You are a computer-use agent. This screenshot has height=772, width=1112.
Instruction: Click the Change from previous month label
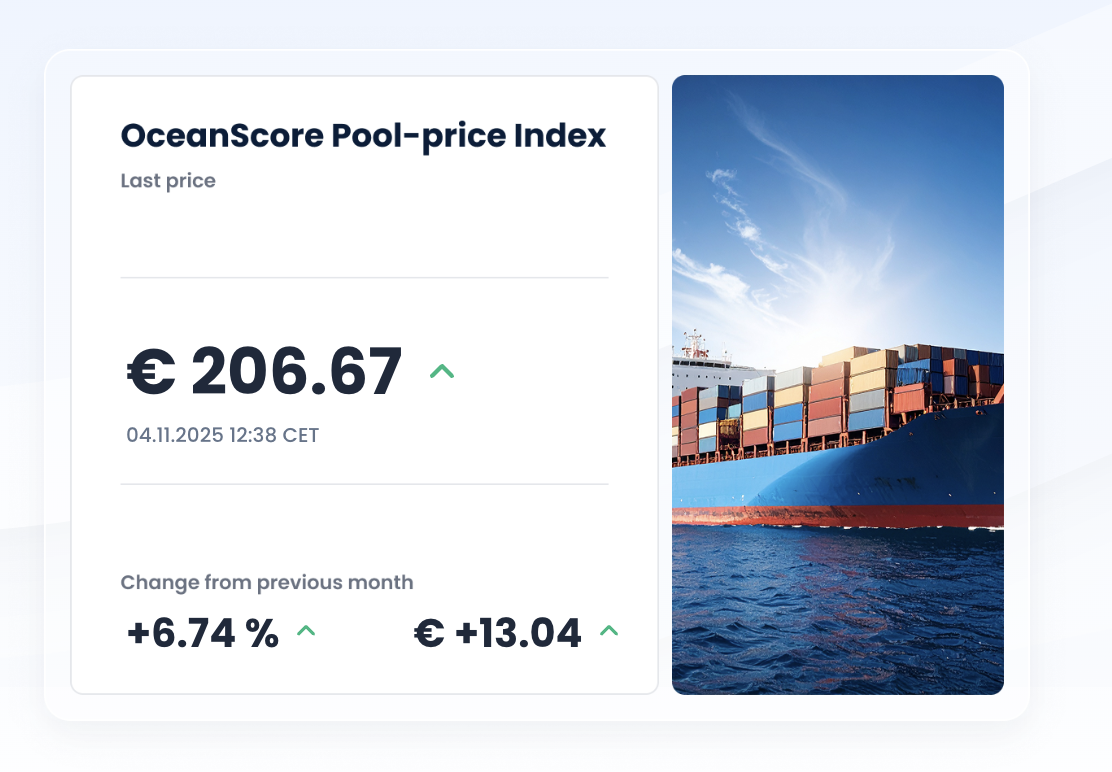(x=266, y=582)
